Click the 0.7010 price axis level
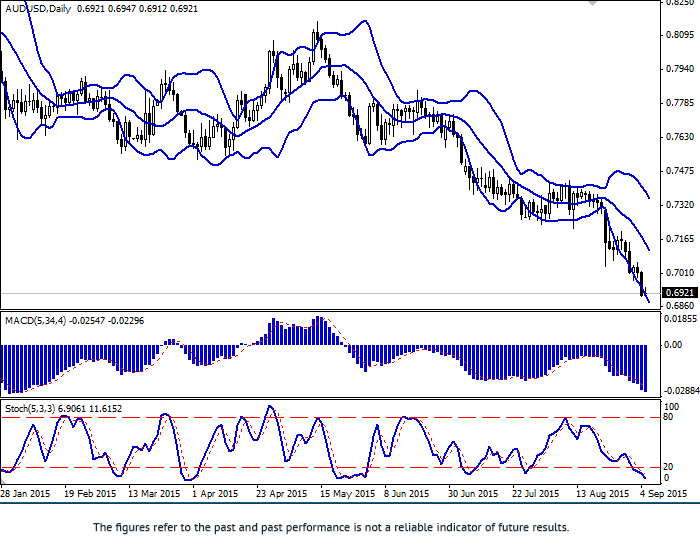This screenshot has height=552, width=700. click(680, 272)
